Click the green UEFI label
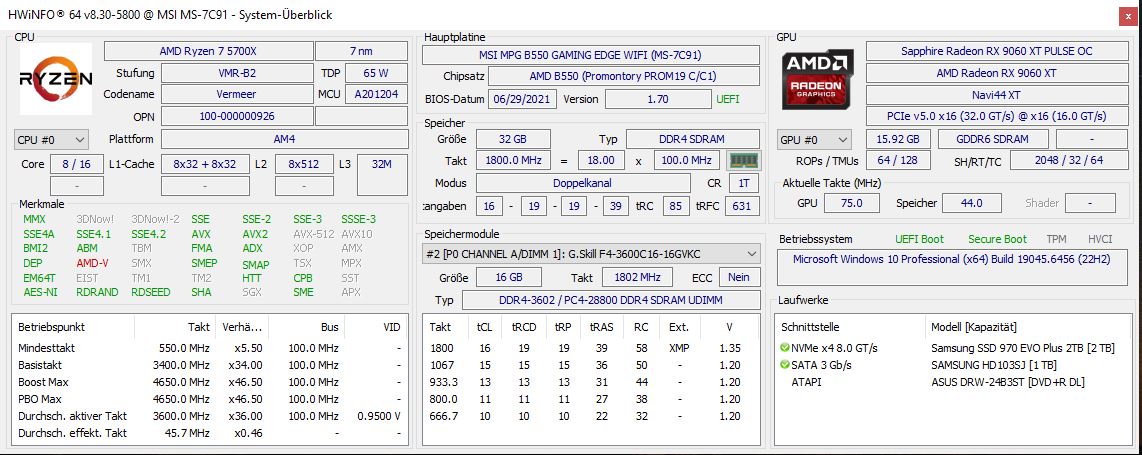This screenshot has width=1142, height=455. 728,99
